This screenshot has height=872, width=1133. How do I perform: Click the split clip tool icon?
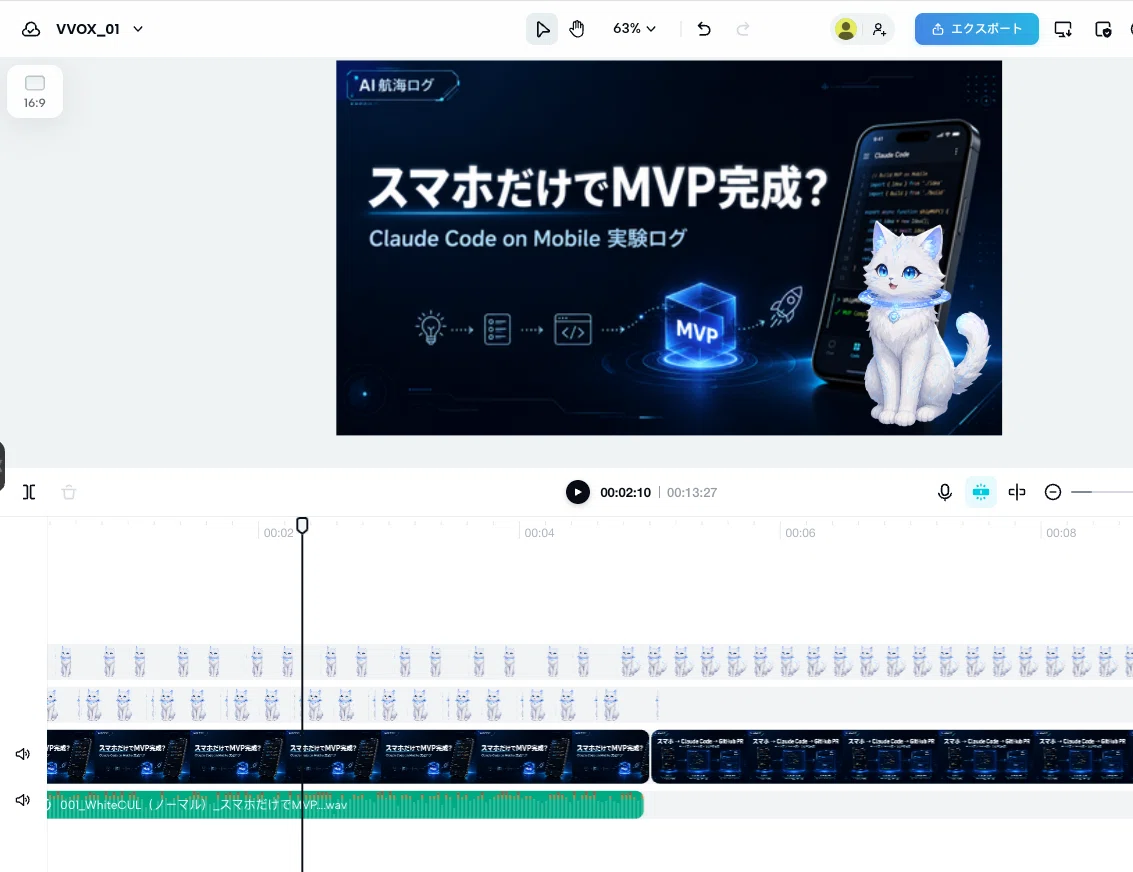[29, 492]
